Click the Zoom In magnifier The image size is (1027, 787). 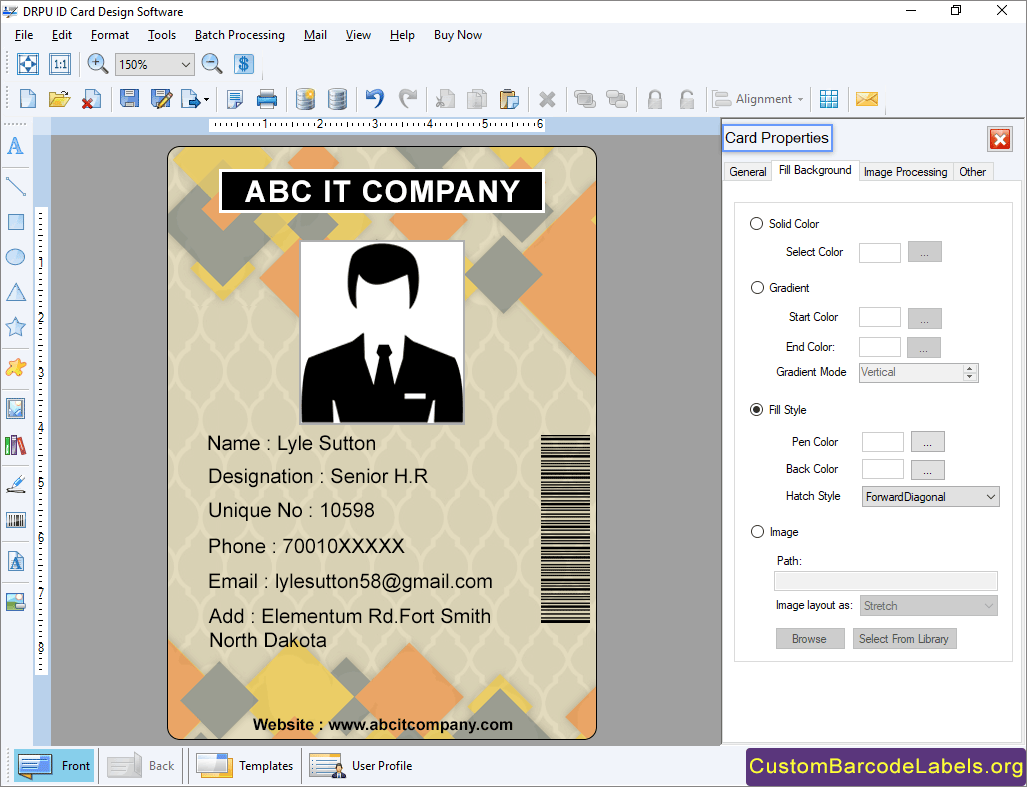point(98,64)
